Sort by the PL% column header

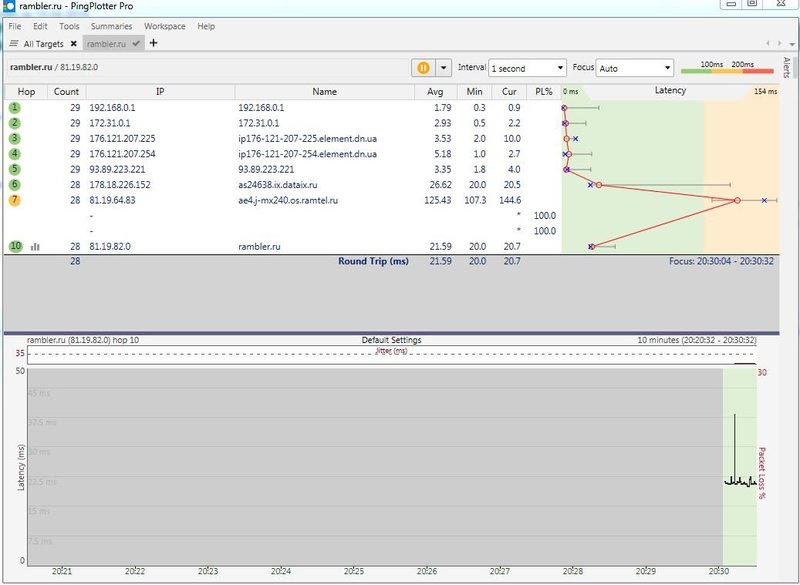click(x=544, y=92)
